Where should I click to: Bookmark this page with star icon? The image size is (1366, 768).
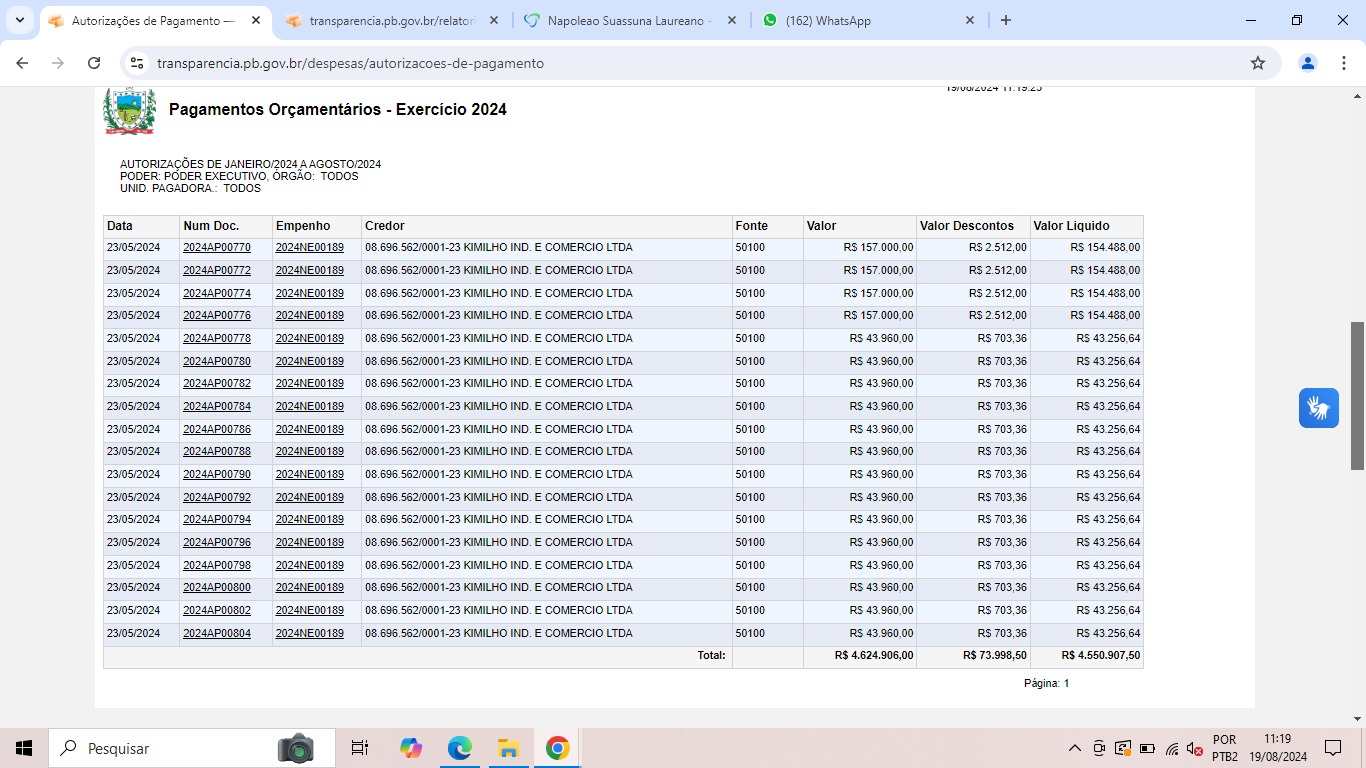[1258, 63]
